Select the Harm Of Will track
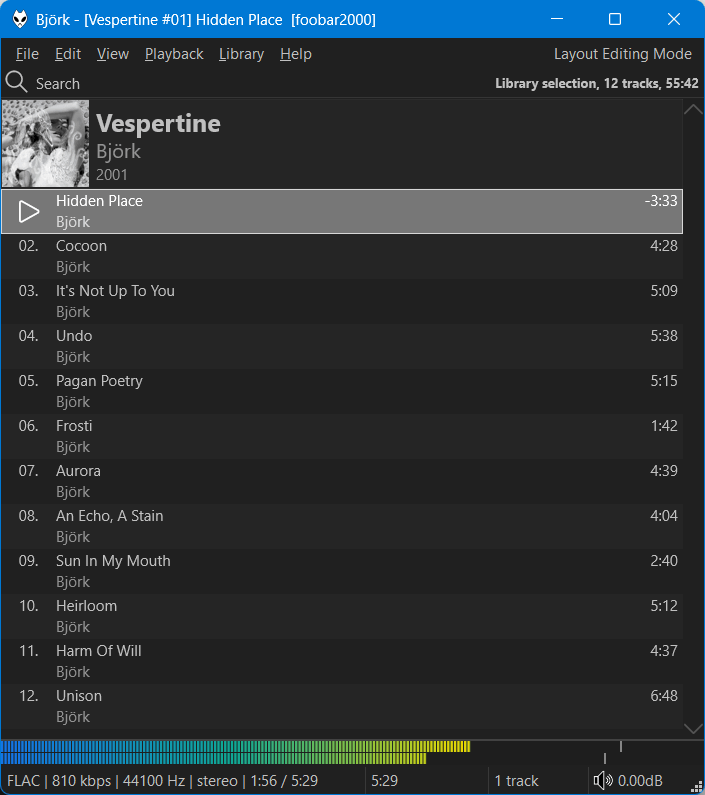 [342, 661]
